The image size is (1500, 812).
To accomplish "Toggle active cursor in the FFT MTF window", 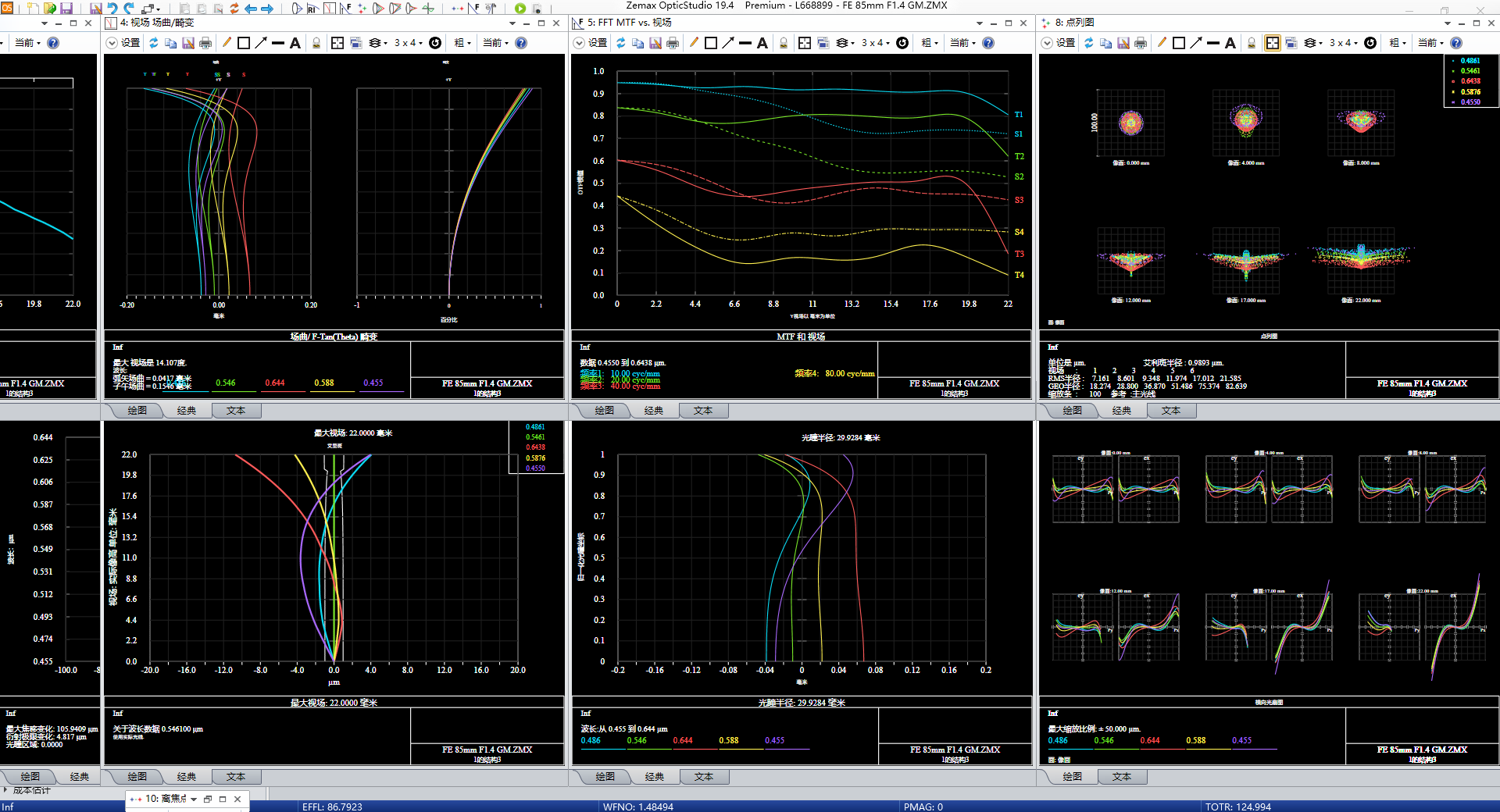I will click(x=805, y=43).
